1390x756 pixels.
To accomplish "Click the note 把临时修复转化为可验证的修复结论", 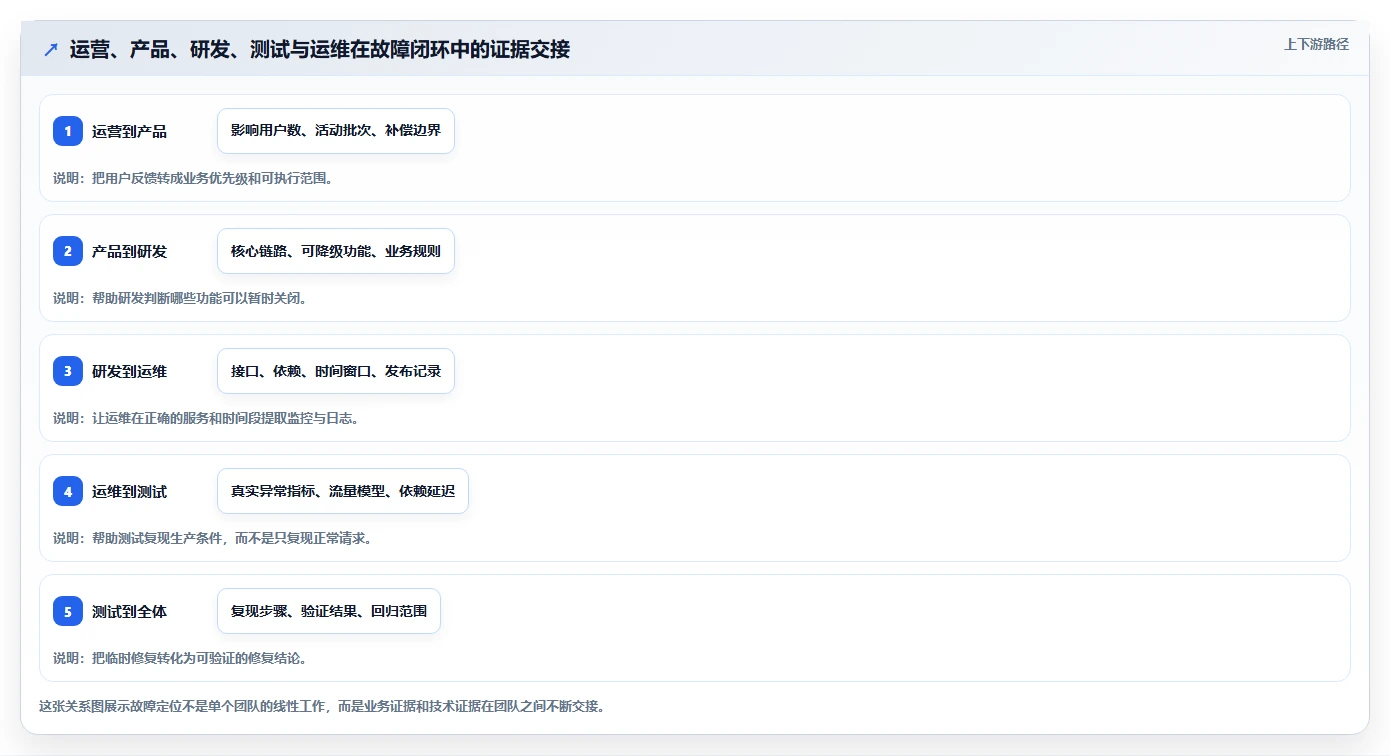I will (x=179, y=658).
